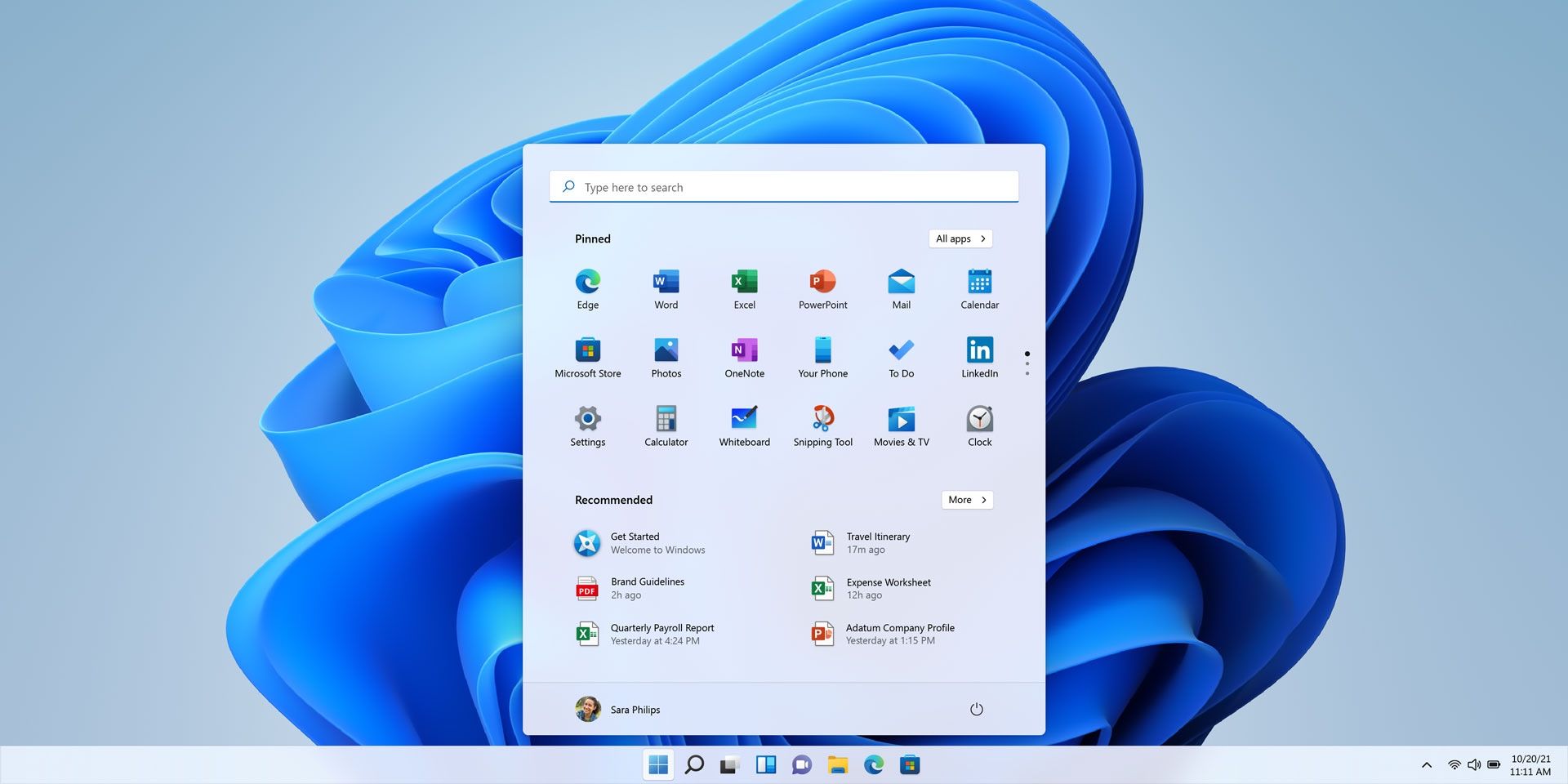Expand hidden icons in the system tray

(1427, 764)
